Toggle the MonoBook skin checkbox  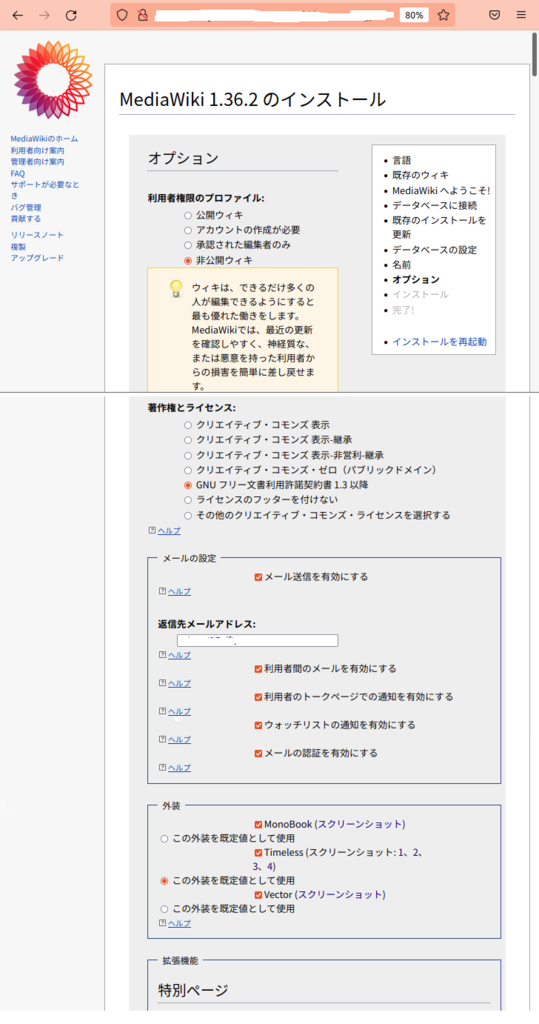coord(259,824)
